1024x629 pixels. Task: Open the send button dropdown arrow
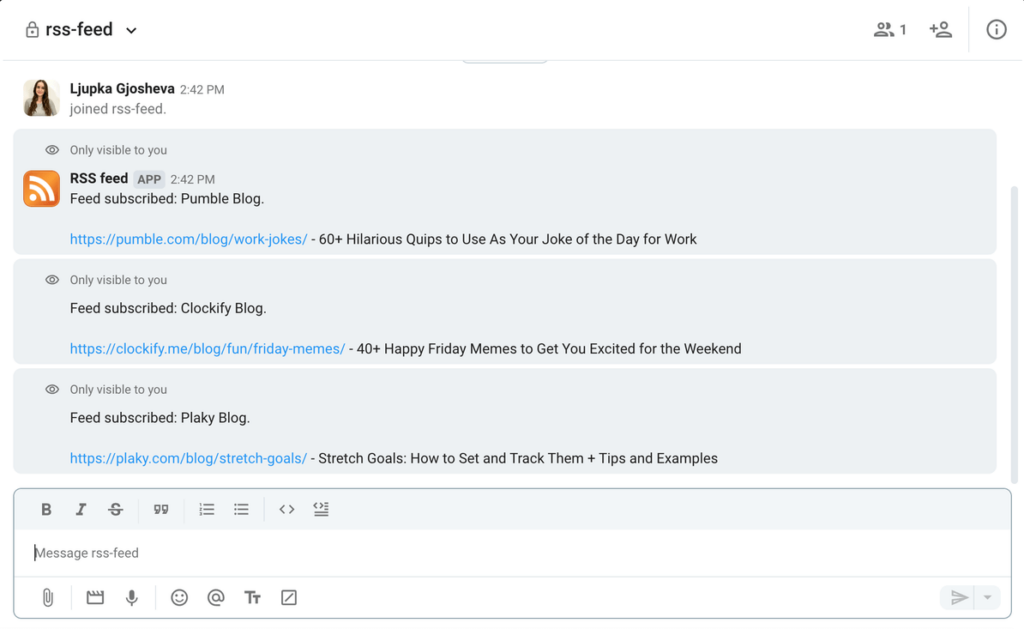click(x=988, y=597)
